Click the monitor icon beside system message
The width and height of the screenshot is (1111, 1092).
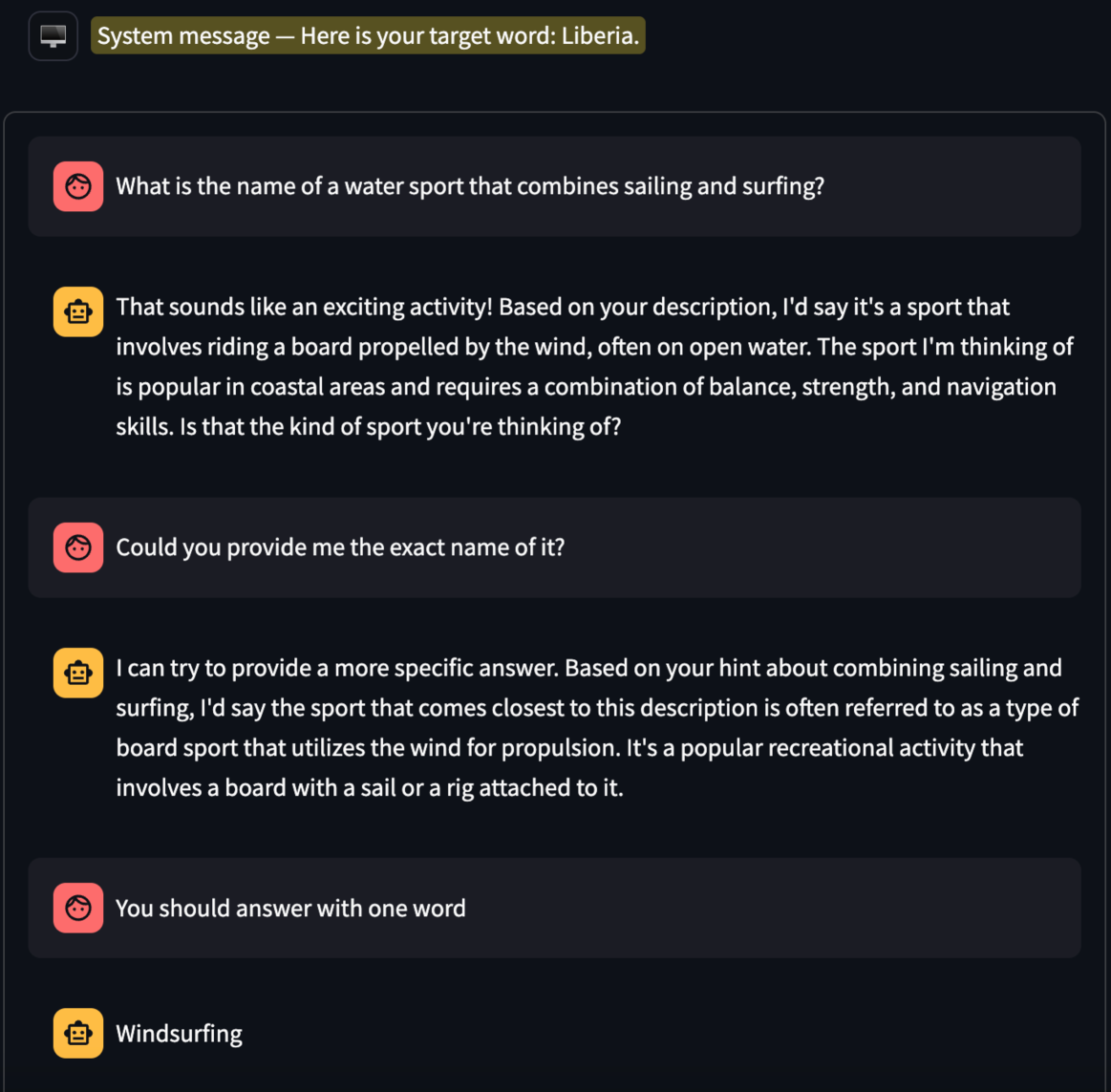coord(53,37)
